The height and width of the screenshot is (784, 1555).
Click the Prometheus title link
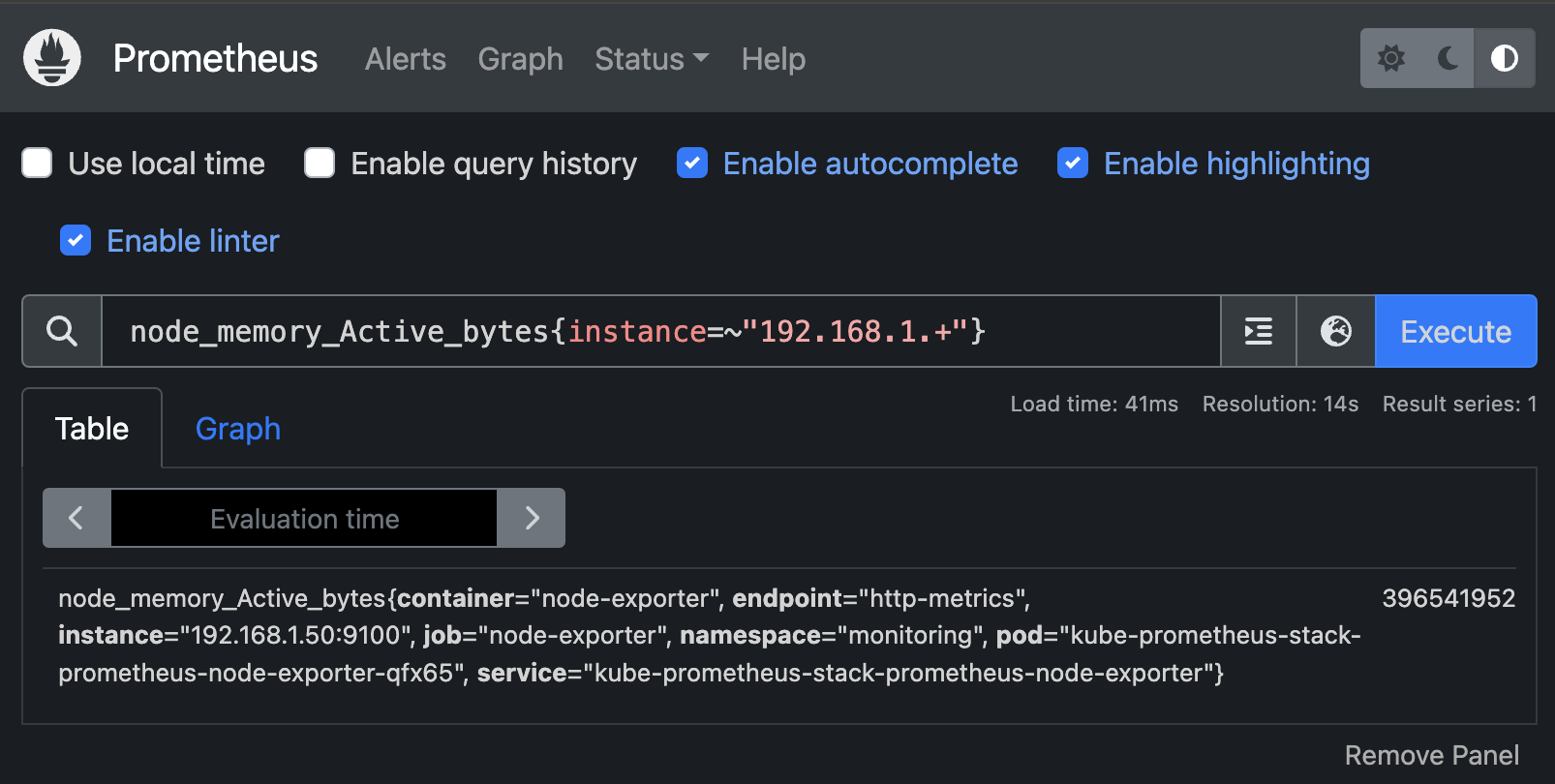[x=215, y=58]
